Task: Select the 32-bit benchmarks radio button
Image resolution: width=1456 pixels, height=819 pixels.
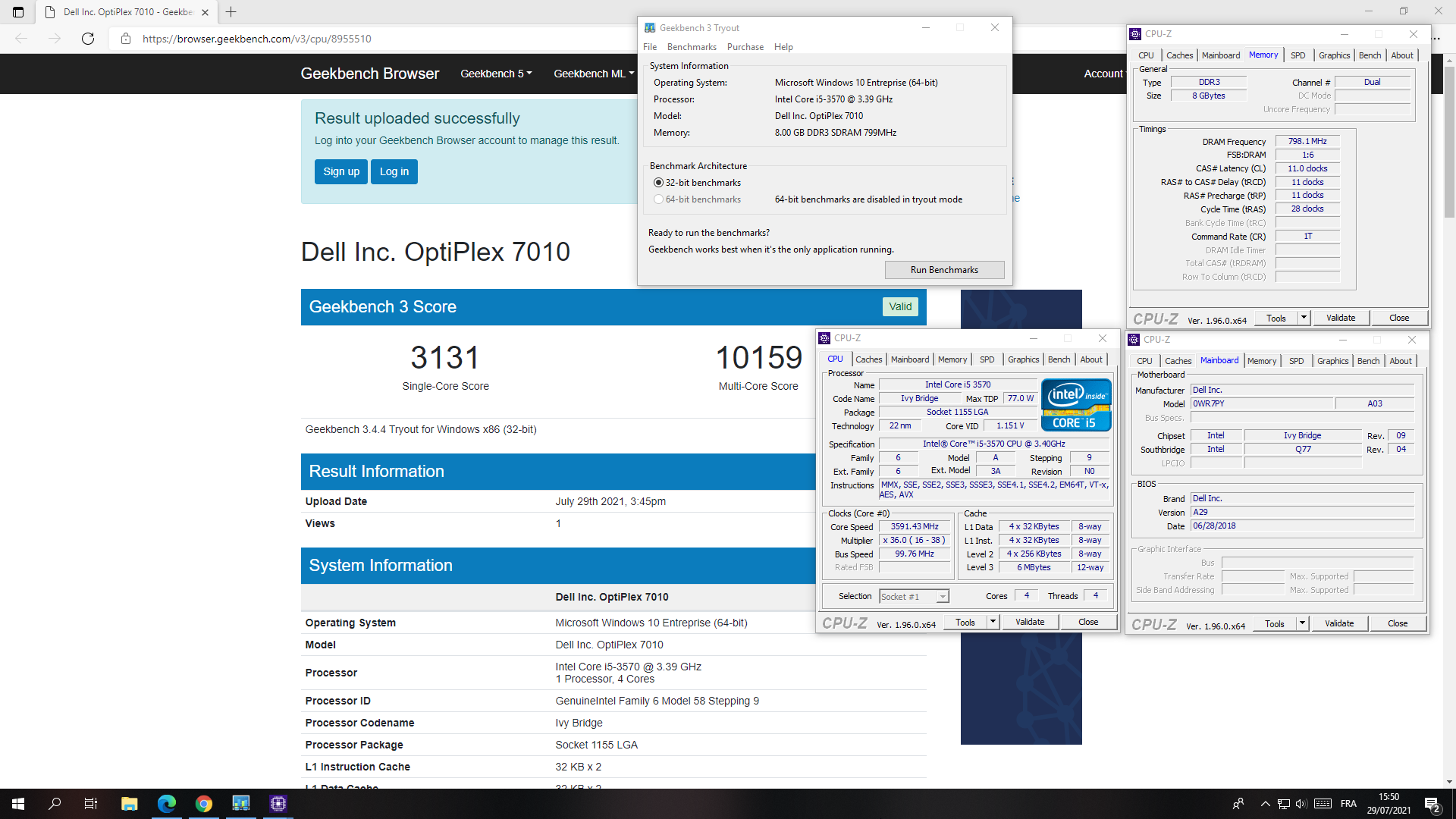Action: point(658,183)
